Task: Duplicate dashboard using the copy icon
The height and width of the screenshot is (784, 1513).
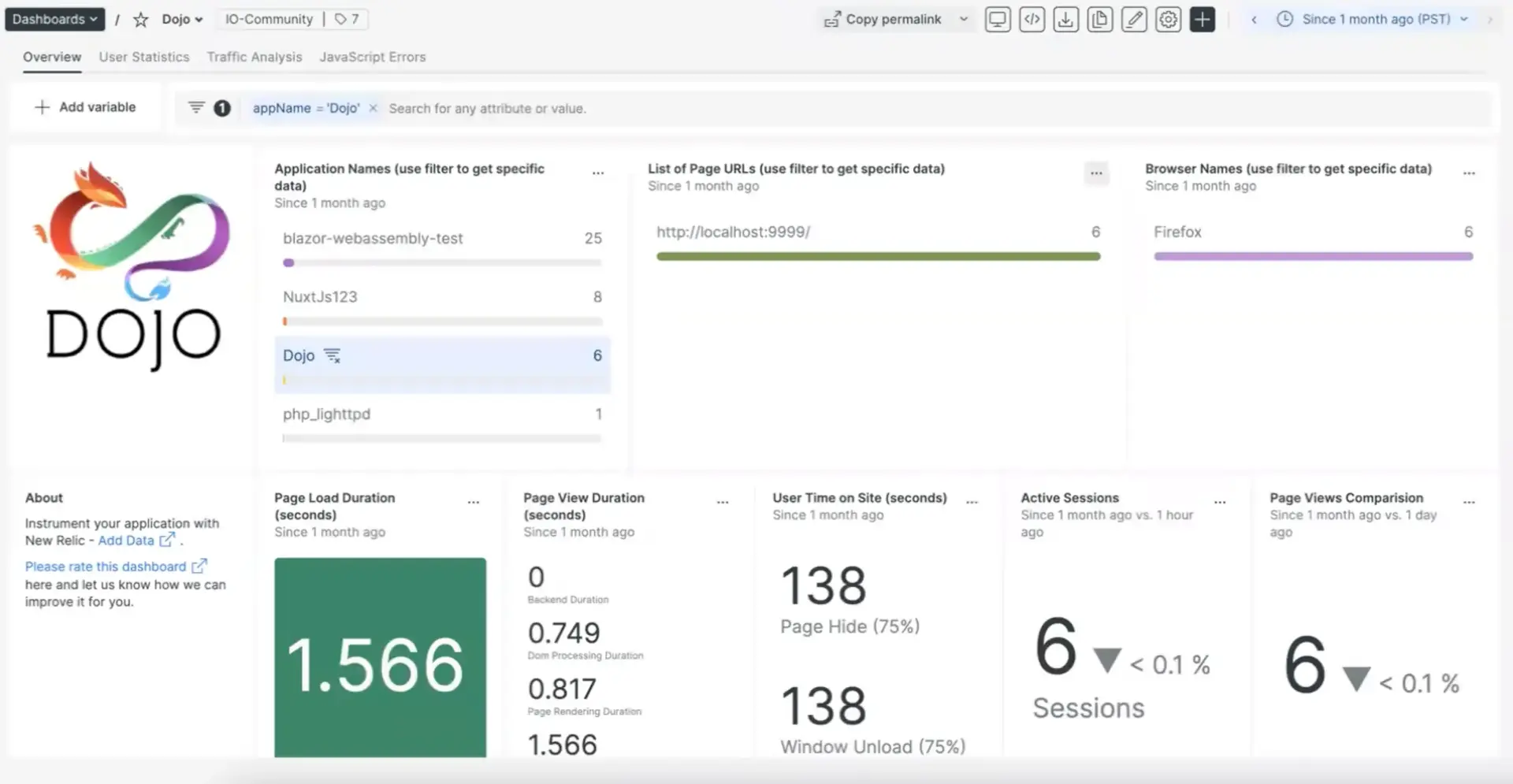Action: pos(1099,20)
